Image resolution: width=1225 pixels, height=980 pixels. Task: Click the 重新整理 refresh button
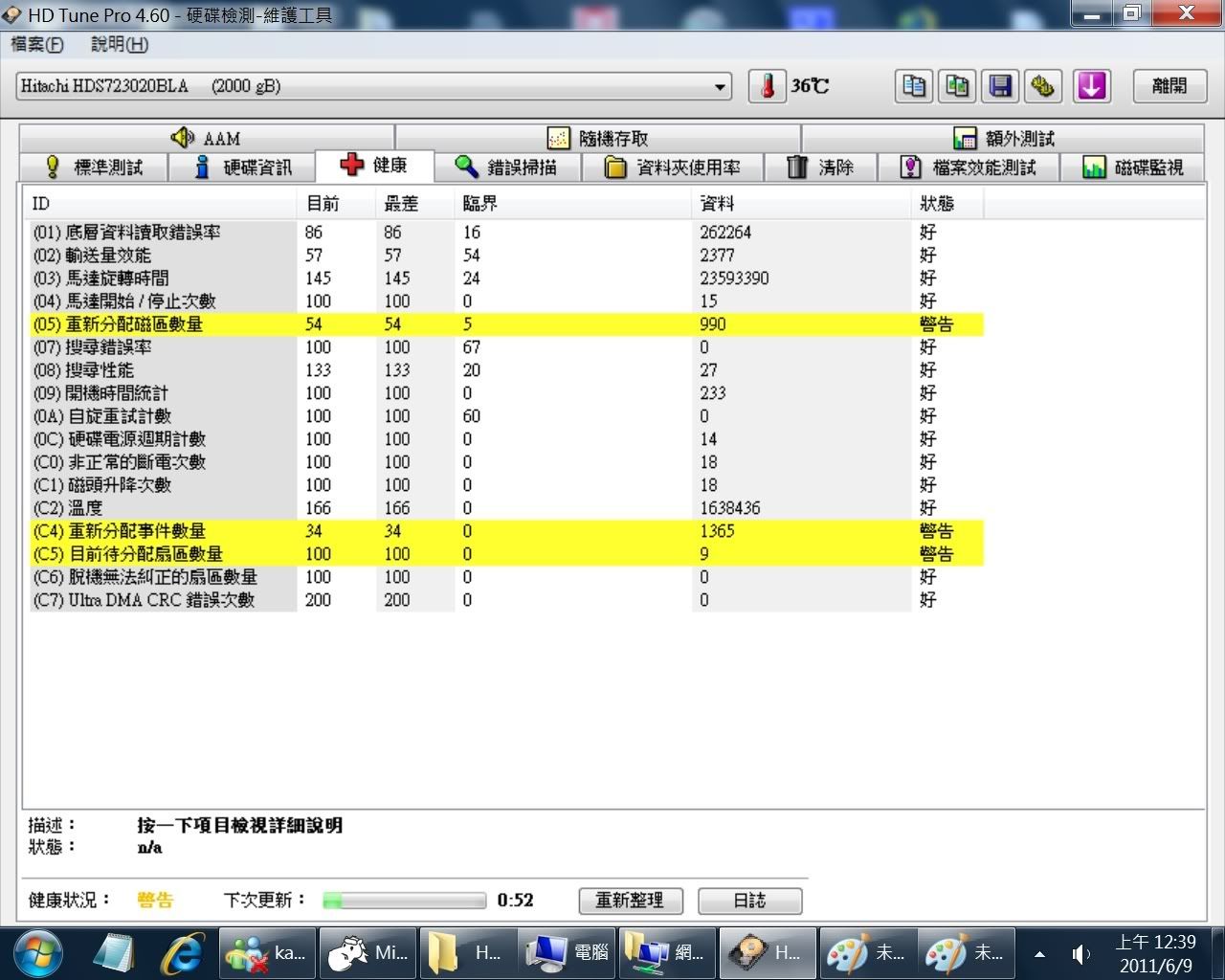pyautogui.click(x=631, y=901)
